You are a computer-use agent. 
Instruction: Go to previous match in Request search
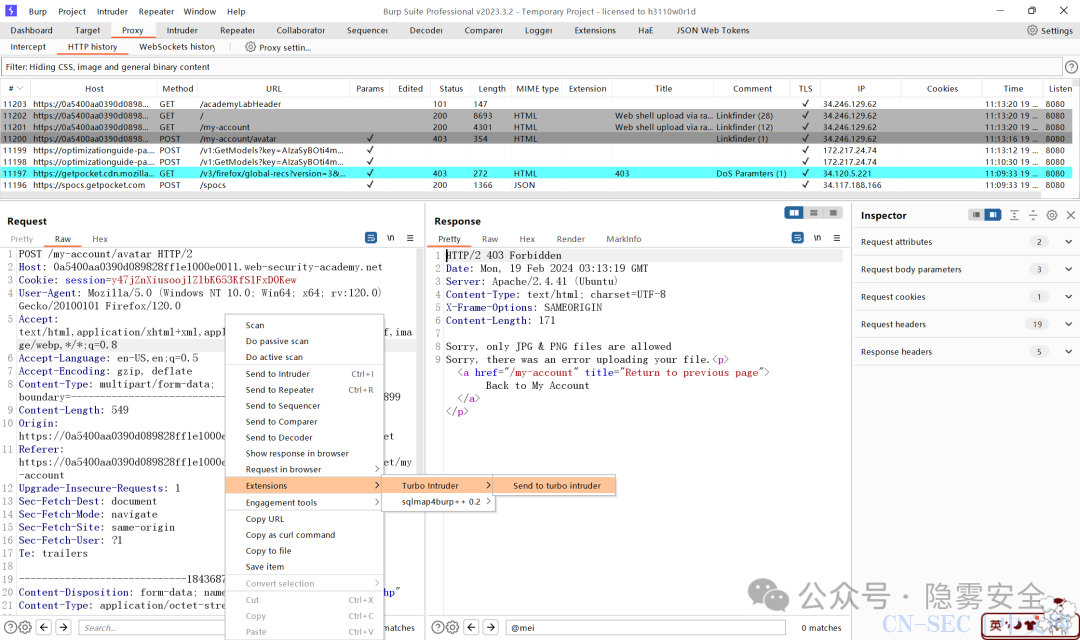click(44, 627)
